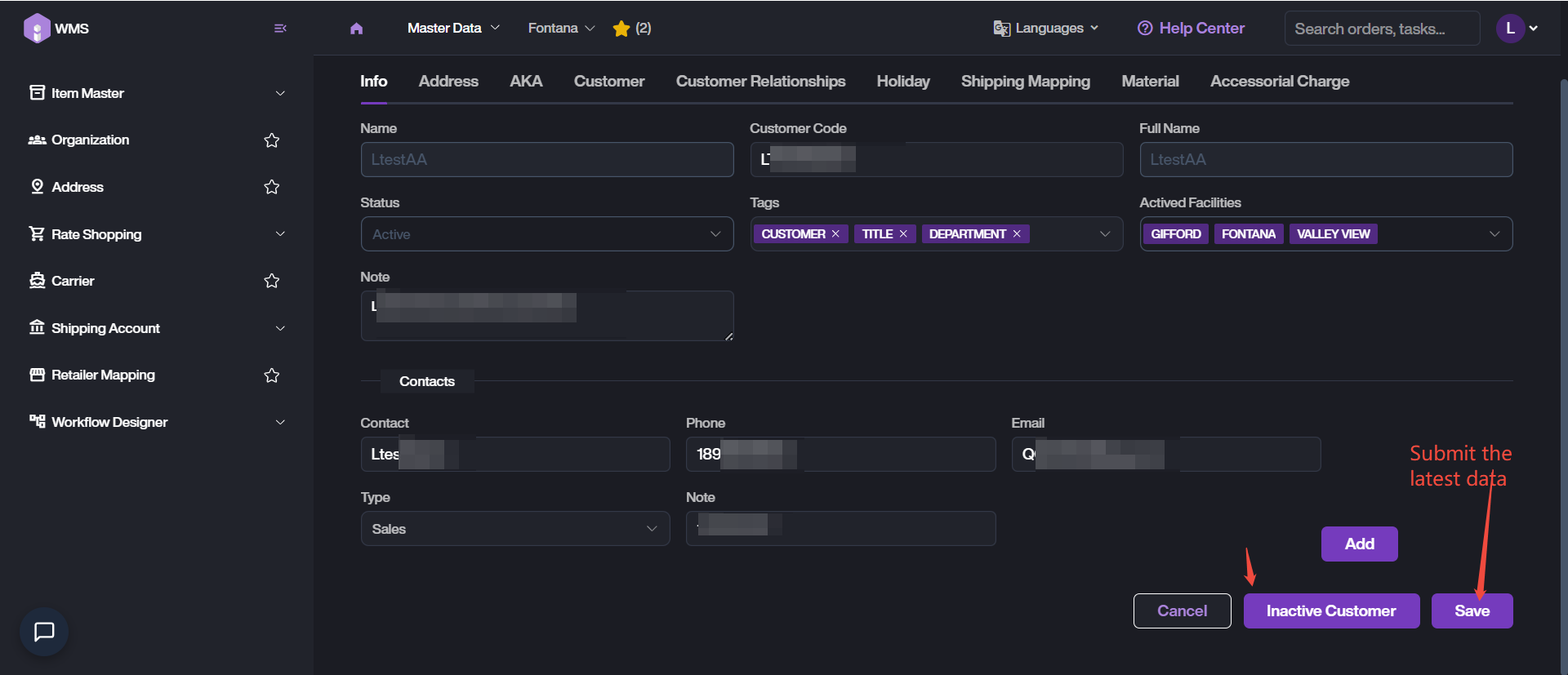Collapse the sidebar with the menu icon
1568x675 pixels.
(280, 29)
